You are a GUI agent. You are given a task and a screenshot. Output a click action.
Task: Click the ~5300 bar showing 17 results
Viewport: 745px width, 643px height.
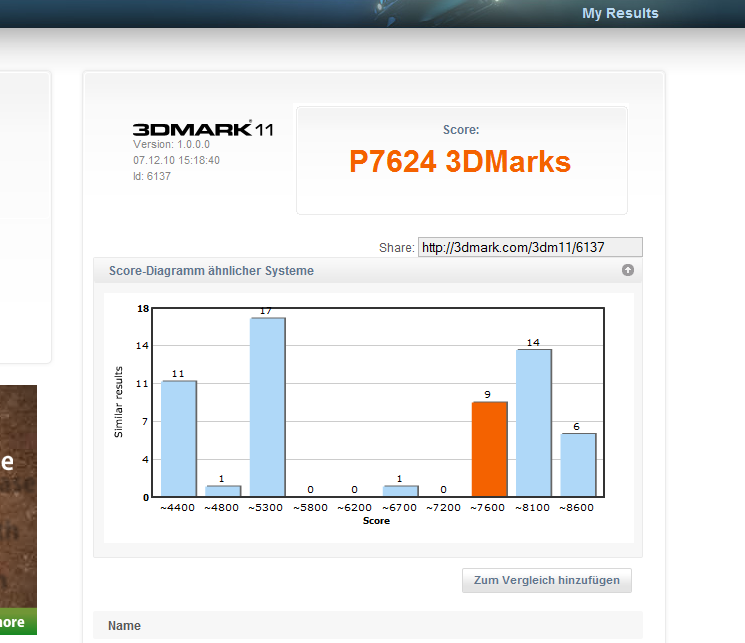pyautogui.click(x=267, y=407)
